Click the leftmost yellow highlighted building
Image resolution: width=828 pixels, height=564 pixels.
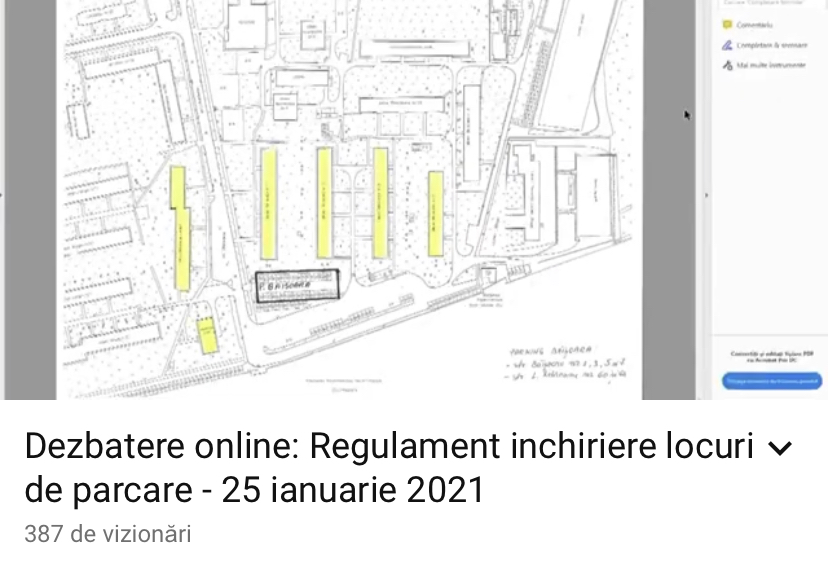pos(180,230)
